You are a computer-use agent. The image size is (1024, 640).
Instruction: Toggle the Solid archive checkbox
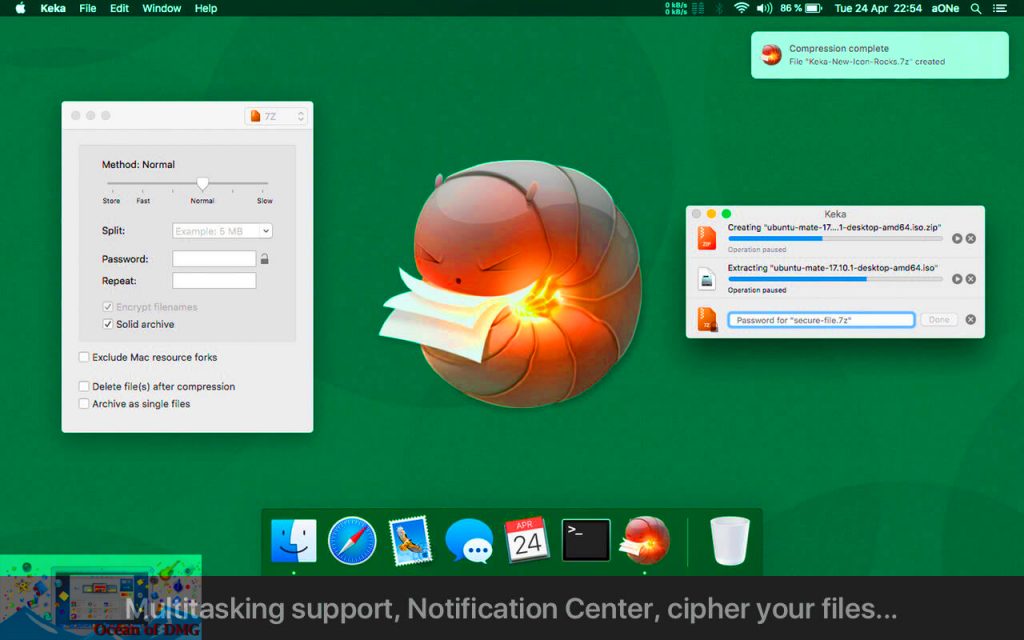tap(108, 325)
